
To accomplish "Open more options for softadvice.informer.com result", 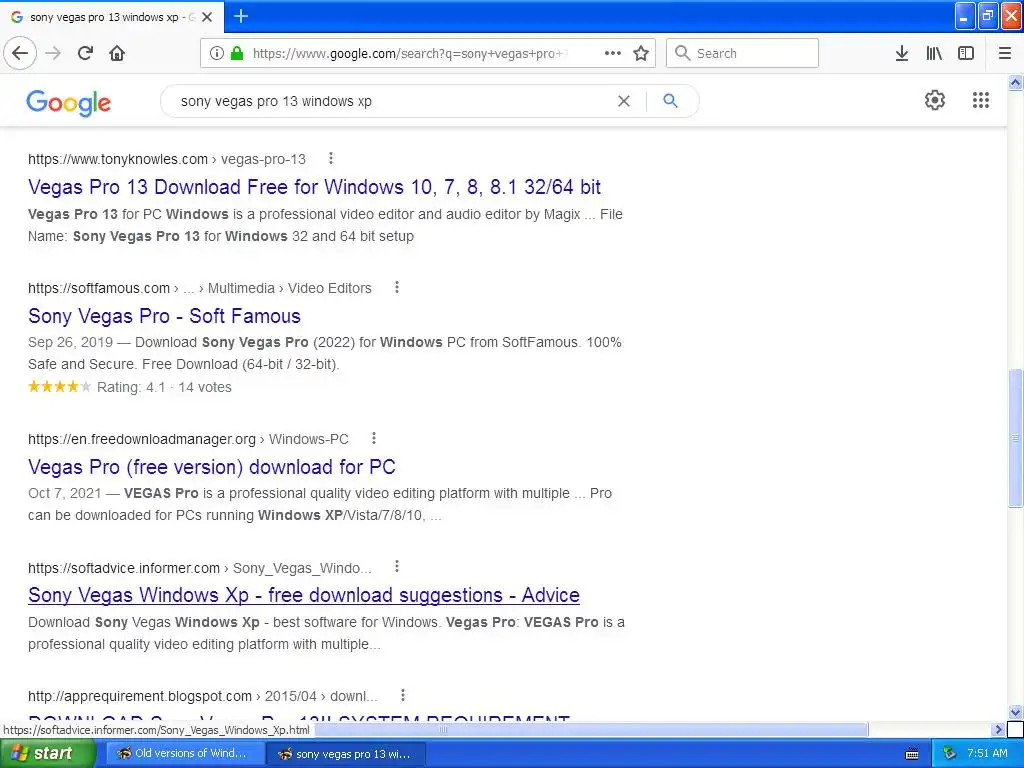I will pos(396,567).
